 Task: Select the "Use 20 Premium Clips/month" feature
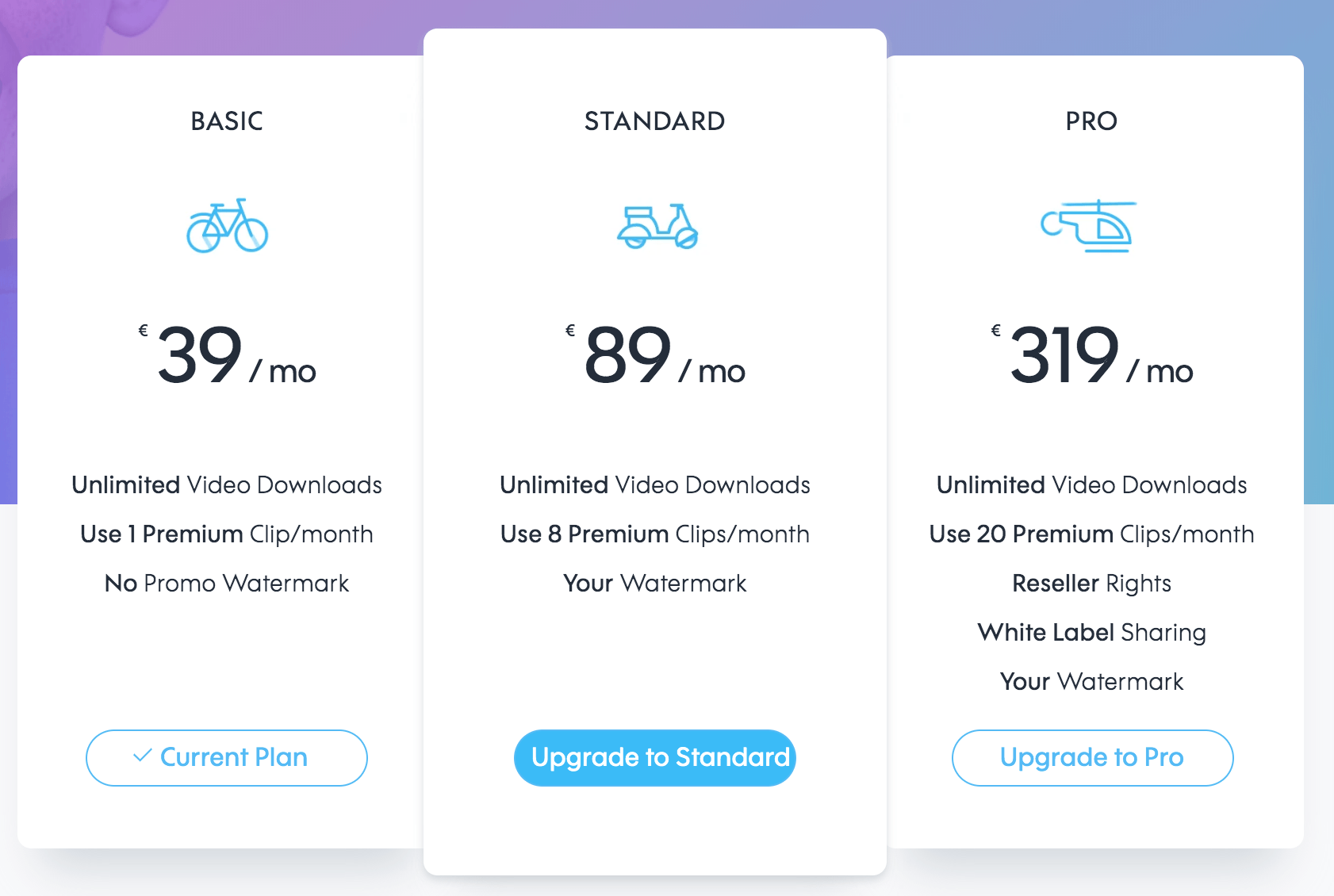point(1092,534)
